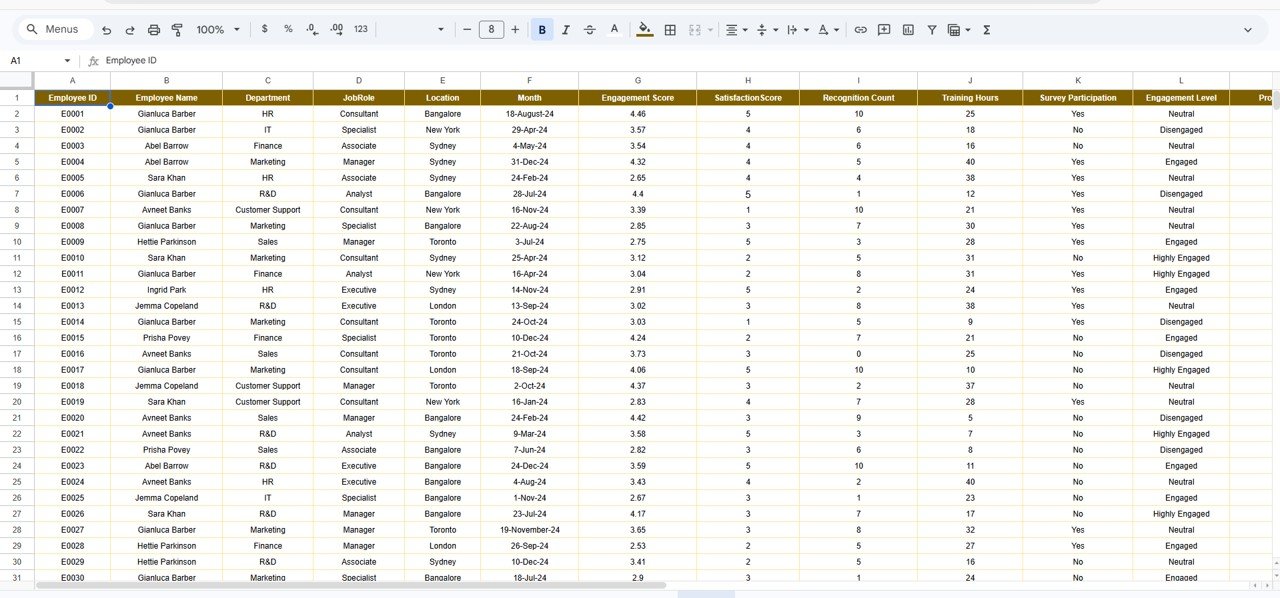Image resolution: width=1280 pixels, height=598 pixels.
Task: Apply percent format from the toolbar
Action: [x=288, y=29]
